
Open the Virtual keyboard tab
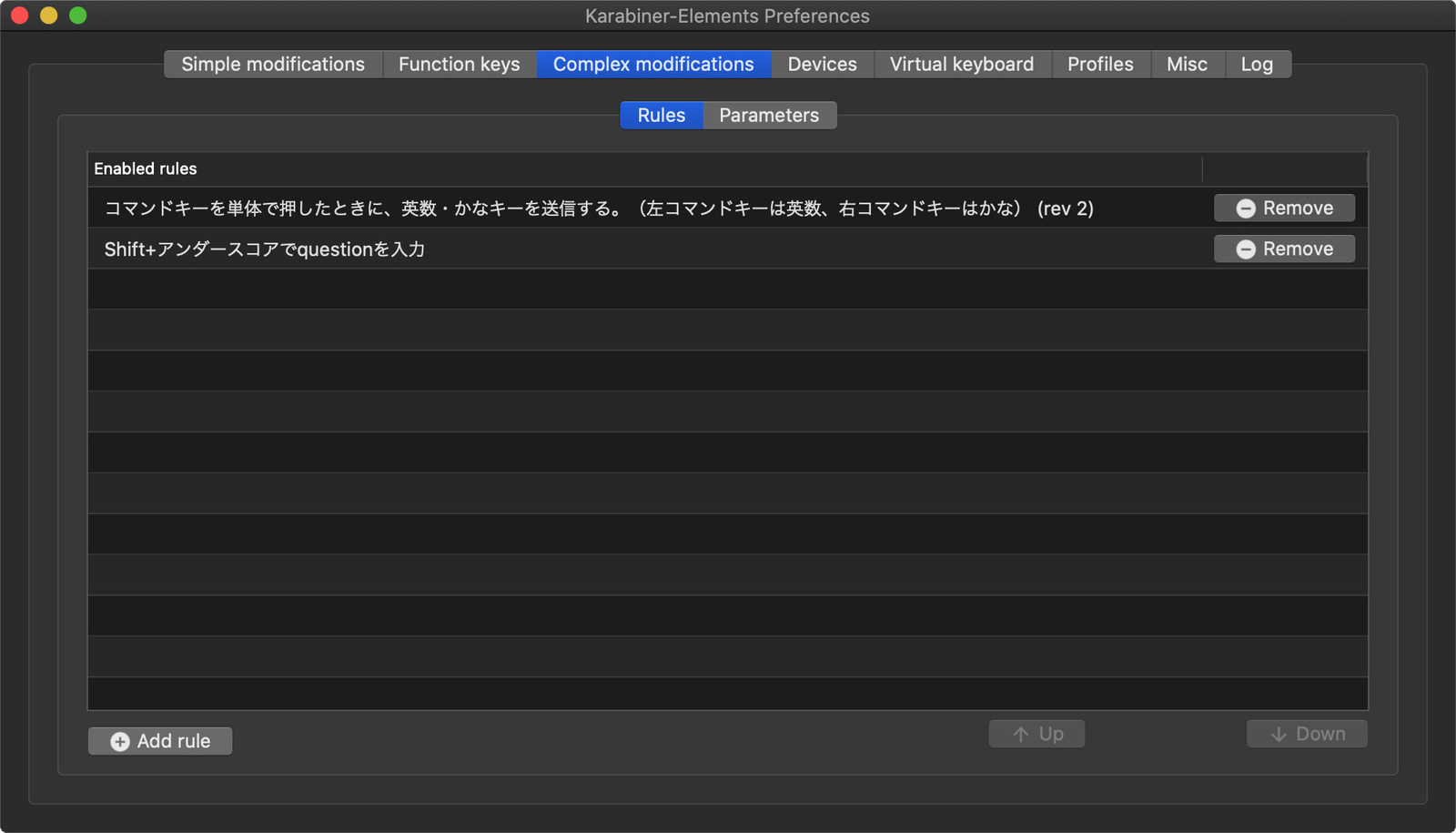point(961,64)
